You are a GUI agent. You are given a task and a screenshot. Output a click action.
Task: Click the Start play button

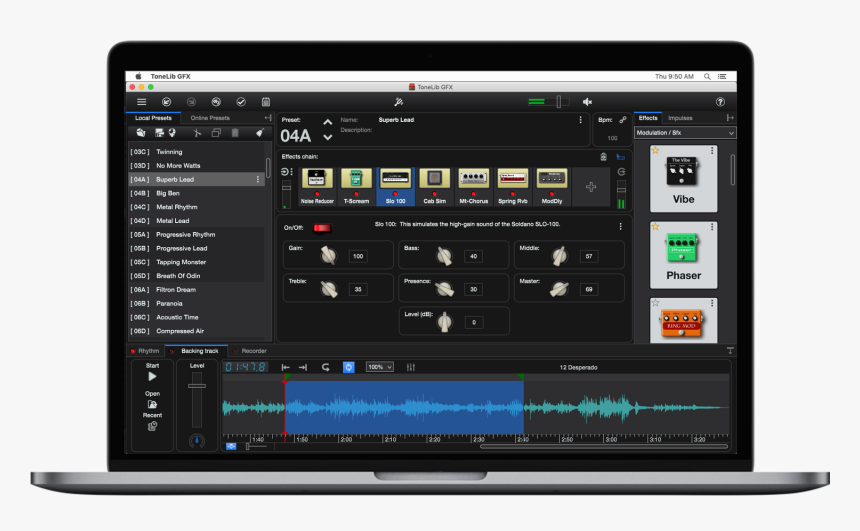[152, 377]
